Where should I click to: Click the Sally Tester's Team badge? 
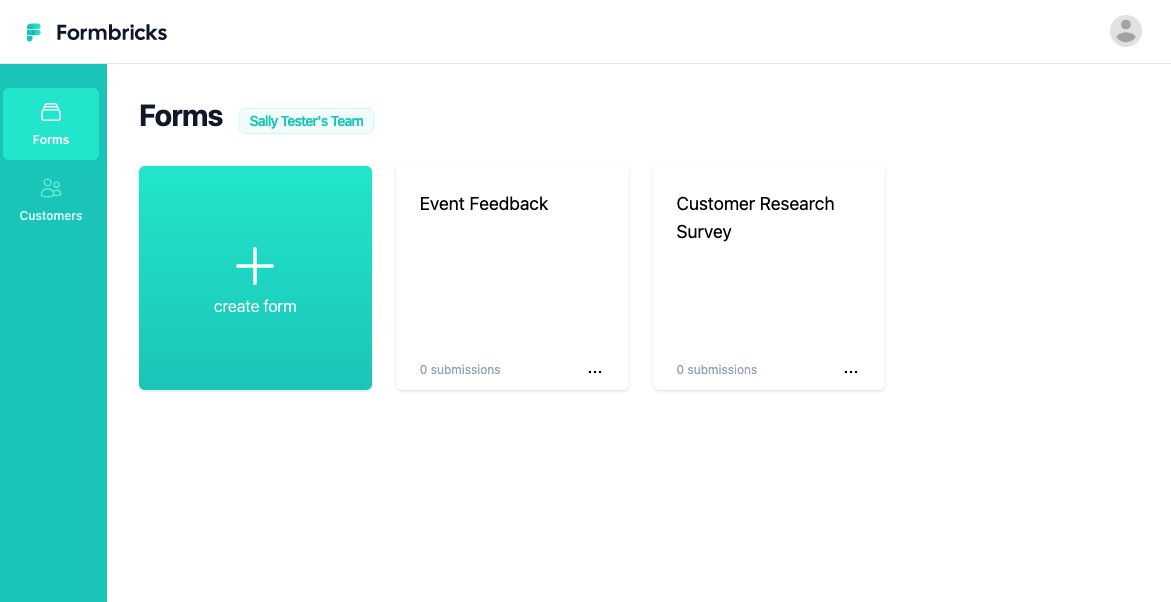306,121
